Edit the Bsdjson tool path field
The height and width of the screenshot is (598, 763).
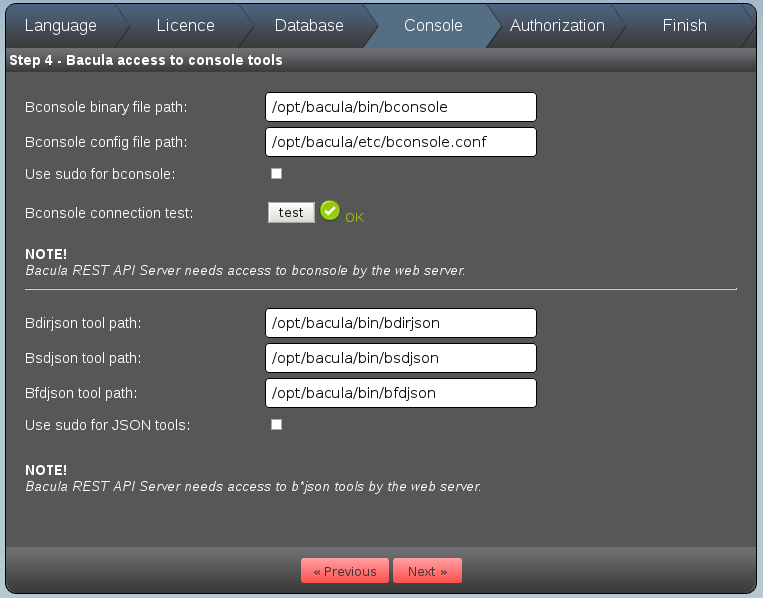tap(401, 358)
